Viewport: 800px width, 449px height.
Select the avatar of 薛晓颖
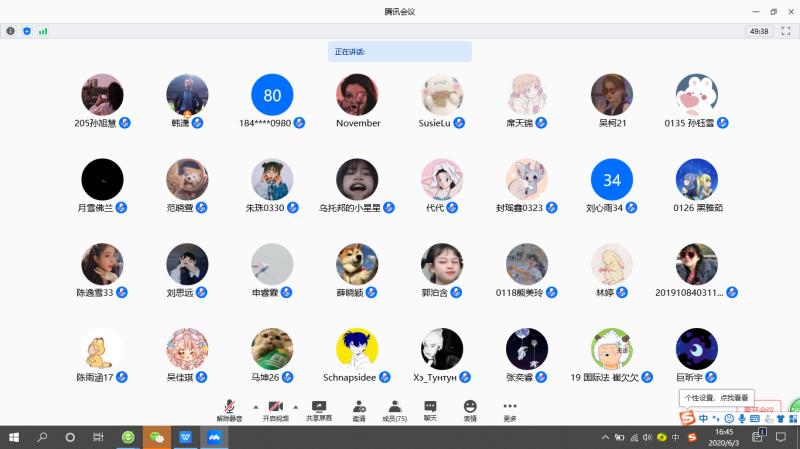[x=357, y=264]
